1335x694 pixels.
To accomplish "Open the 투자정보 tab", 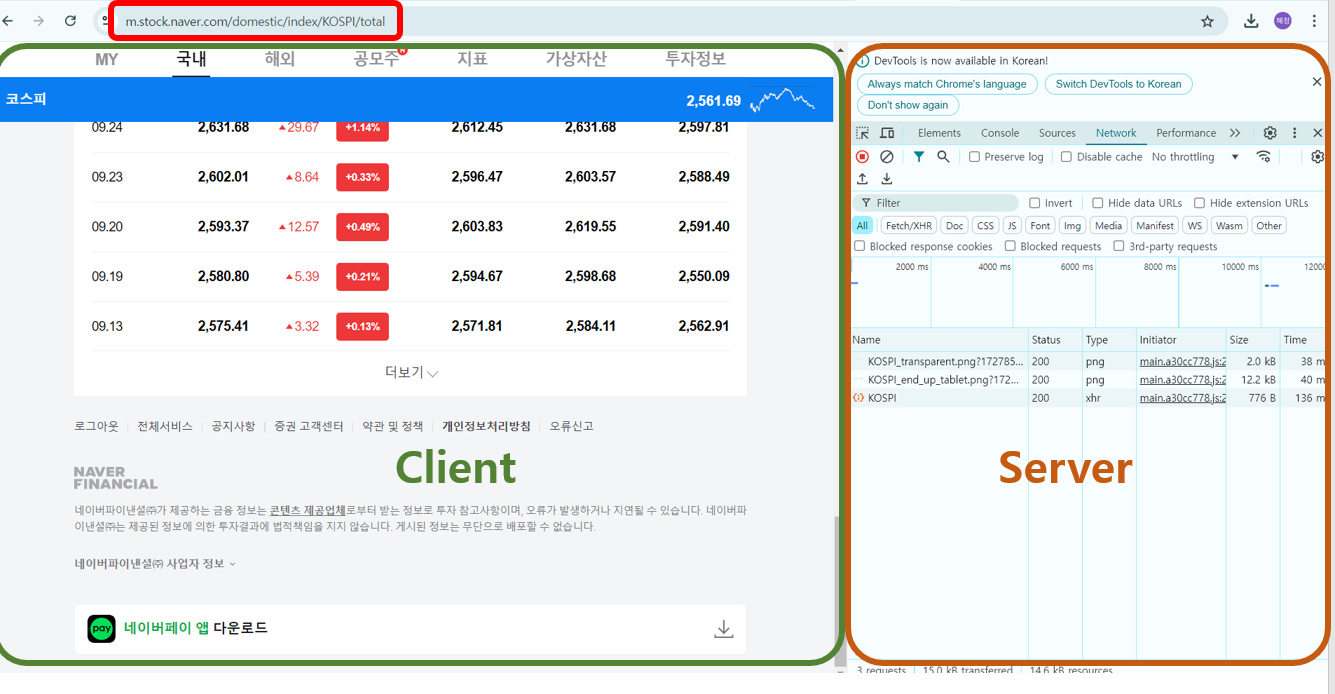I will pos(695,59).
